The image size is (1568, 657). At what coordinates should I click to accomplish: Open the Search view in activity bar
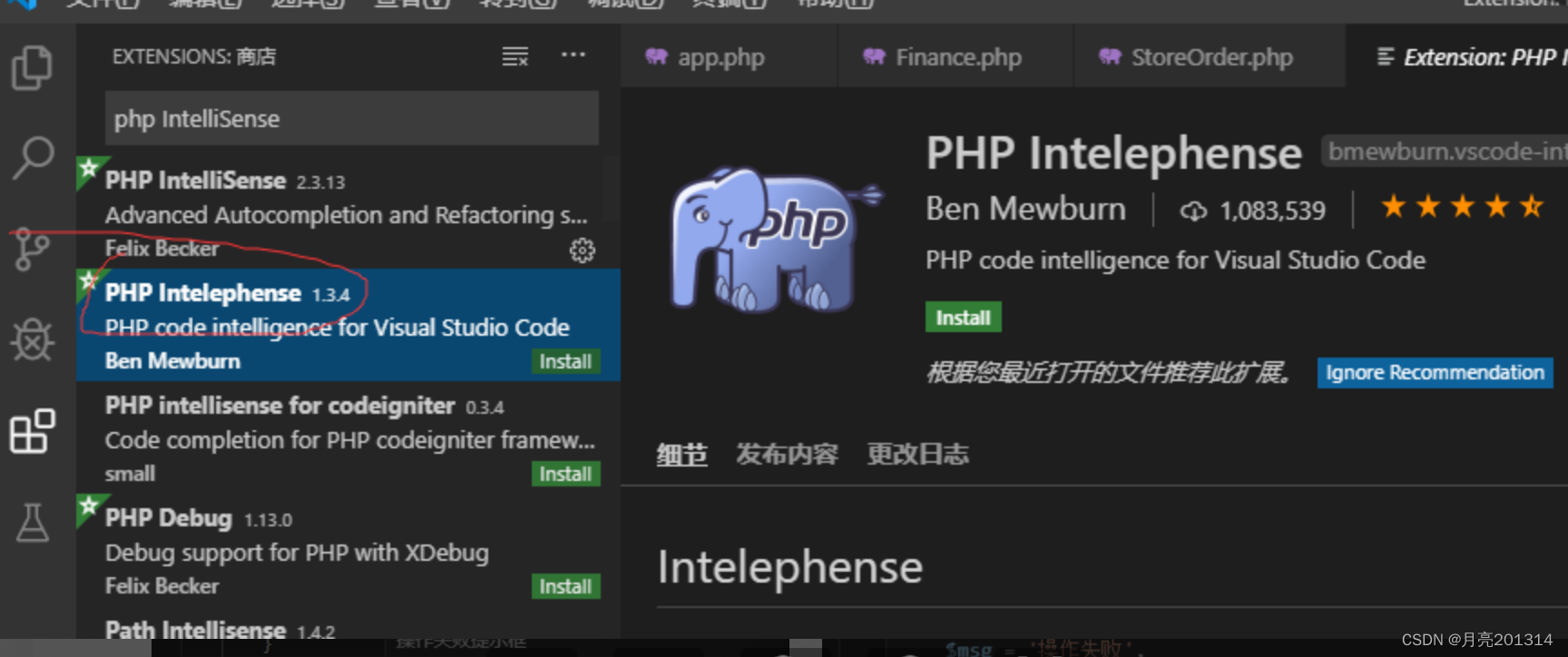(x=33, y=158)
